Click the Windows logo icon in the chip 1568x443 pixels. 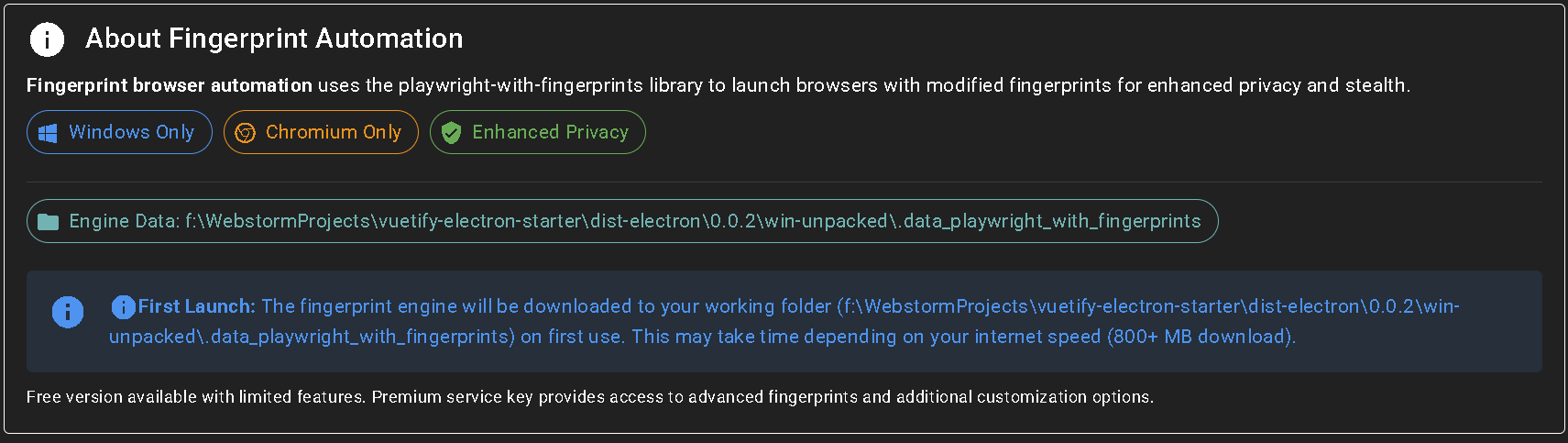48,133
